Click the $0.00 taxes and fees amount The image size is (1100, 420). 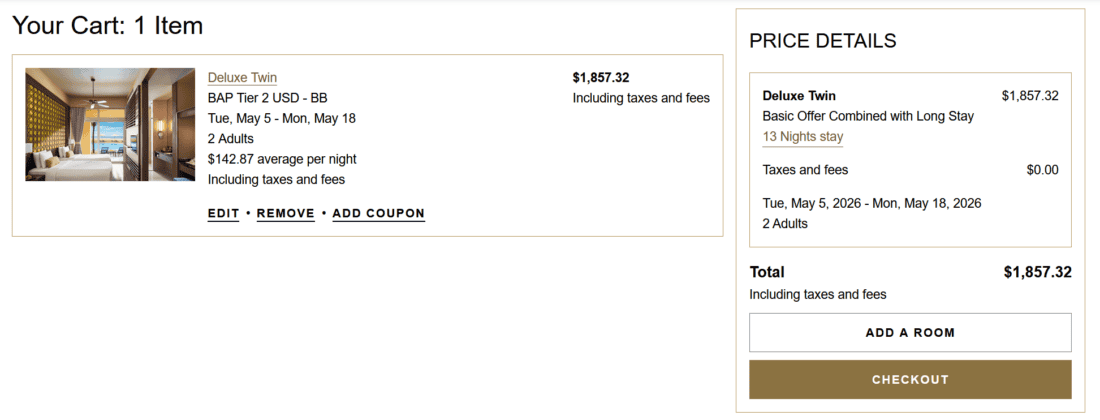(x=1042, y=170)
